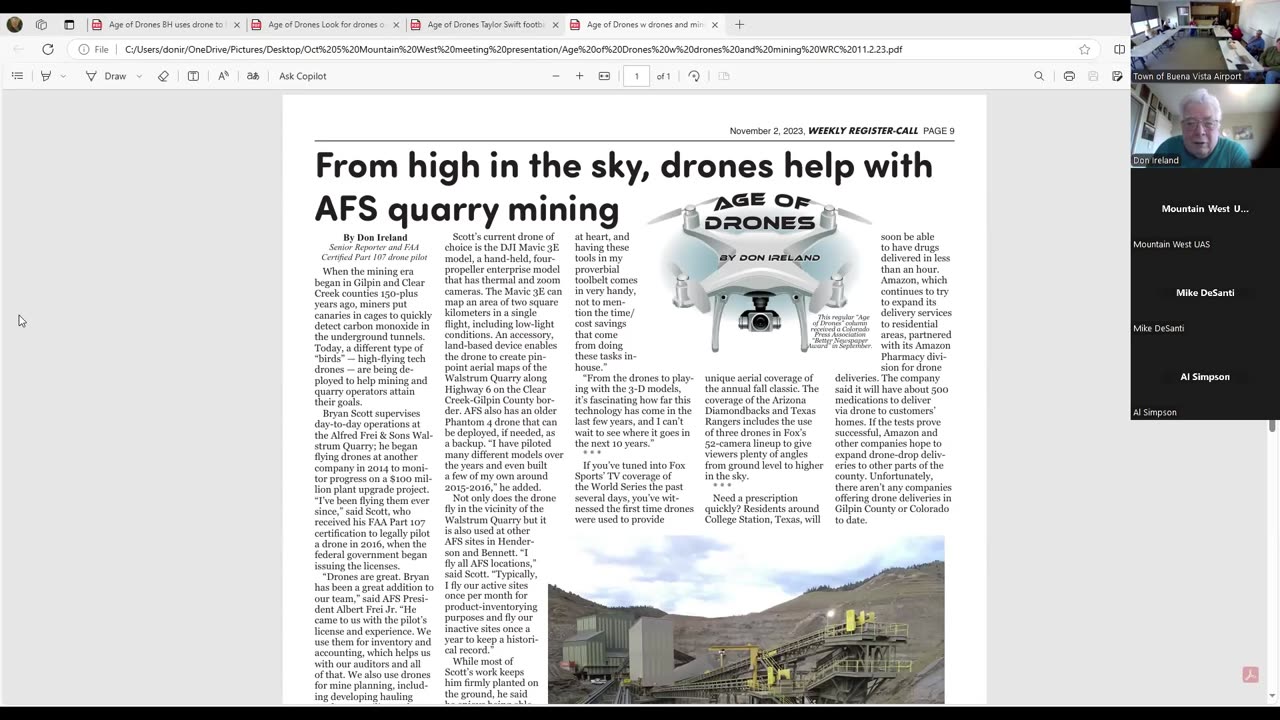Click the quarry photo in the article
The height and width of the screenshot is (720, 1280).
746,620
